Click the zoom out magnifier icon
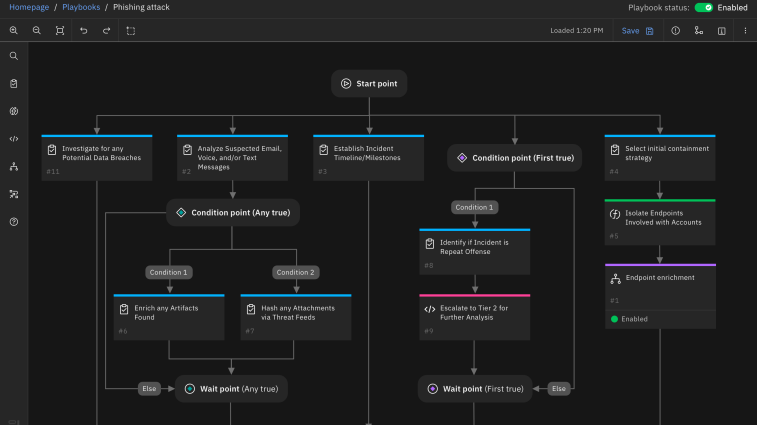 coord(37,31)
